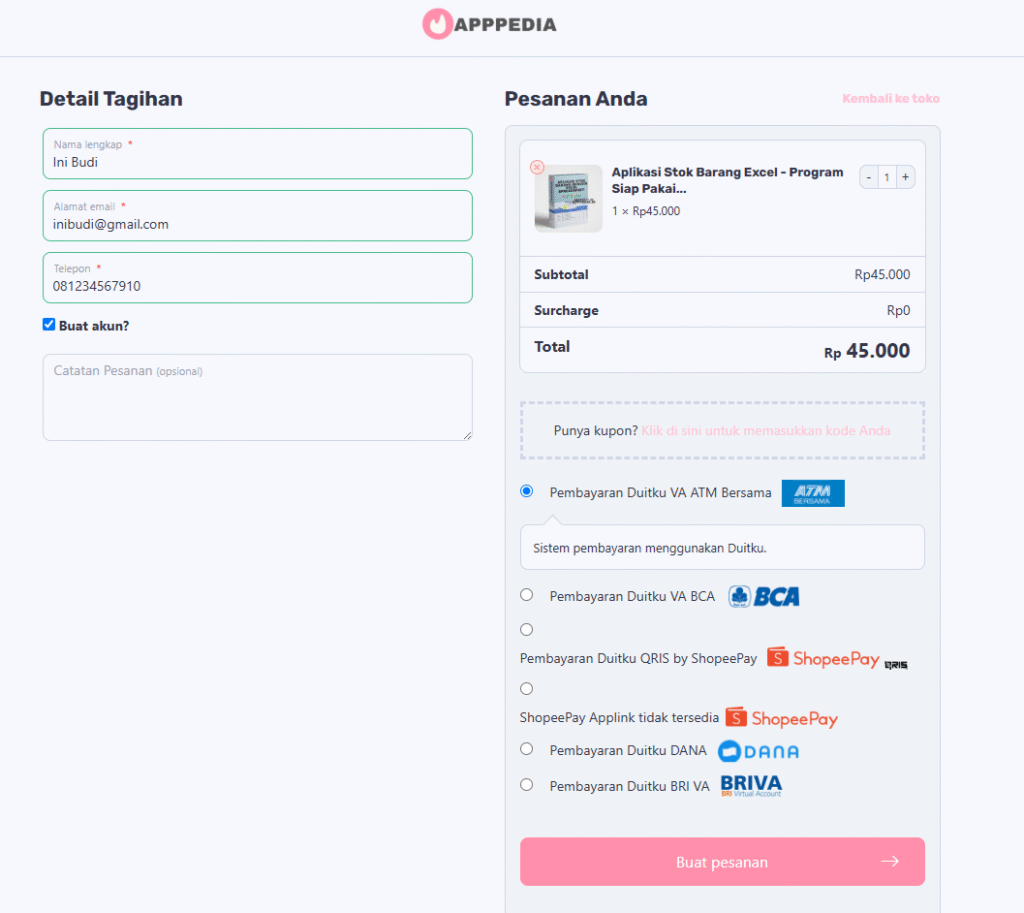Screen dimensions: 1024x913
Task: Open the coupon code entry link
Action: pos(765,430)
